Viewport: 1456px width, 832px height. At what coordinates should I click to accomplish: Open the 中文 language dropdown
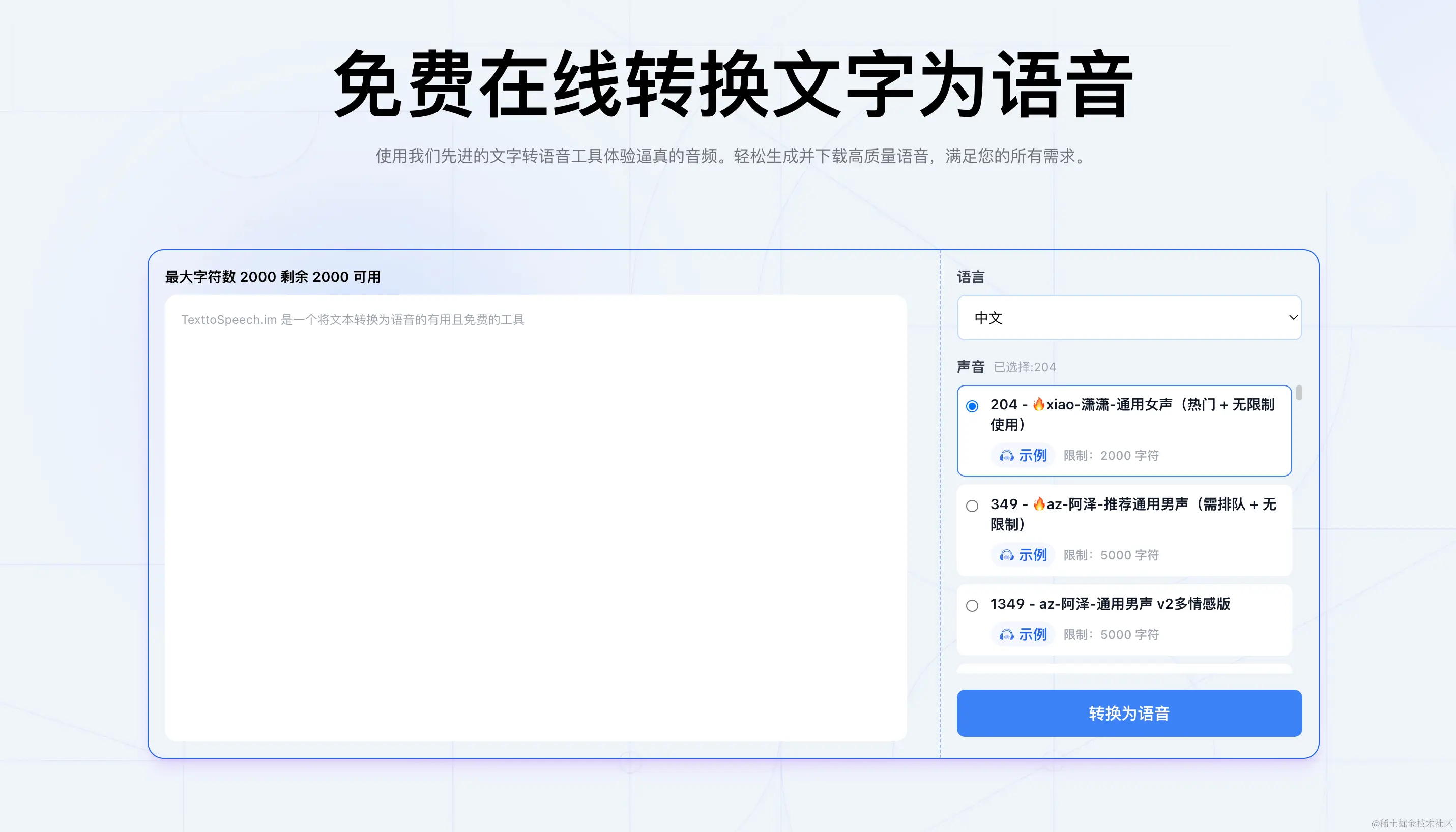(1129, 318)
